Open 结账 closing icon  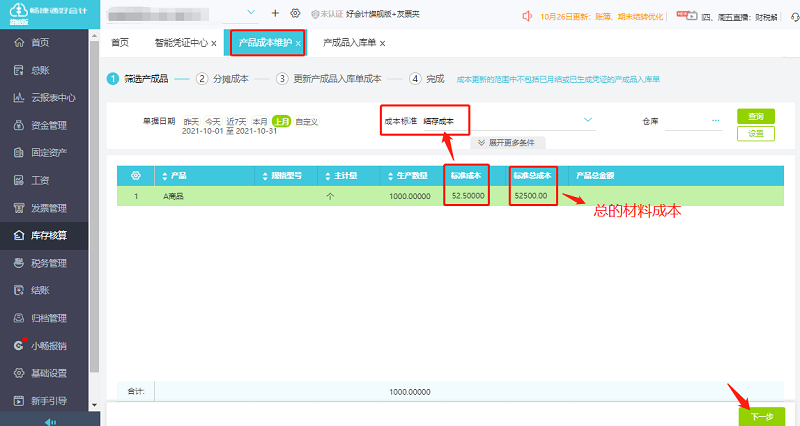(x=19, y=290)
